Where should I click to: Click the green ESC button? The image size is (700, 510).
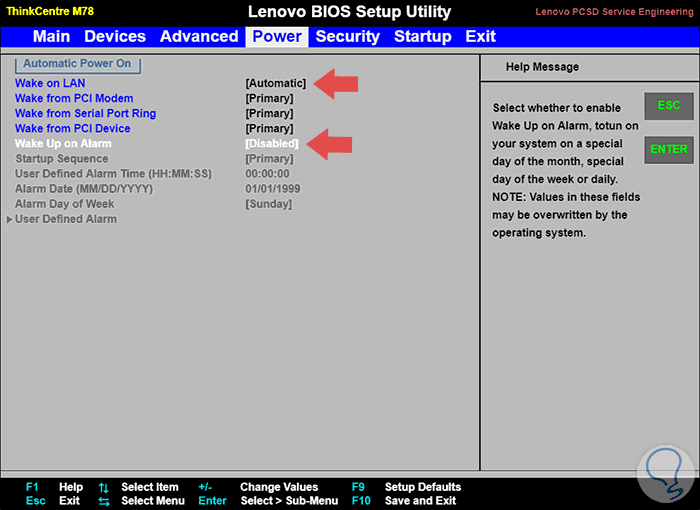(x=669, y=105)
